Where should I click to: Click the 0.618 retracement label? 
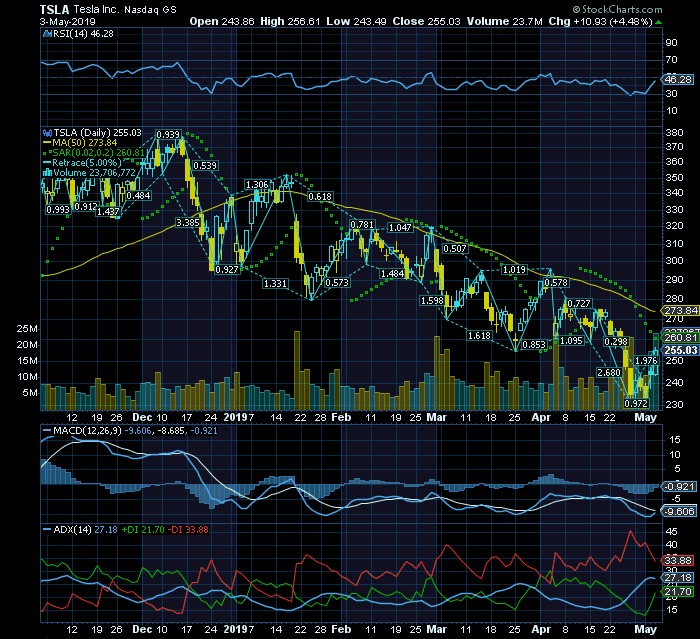click(320, 196)
